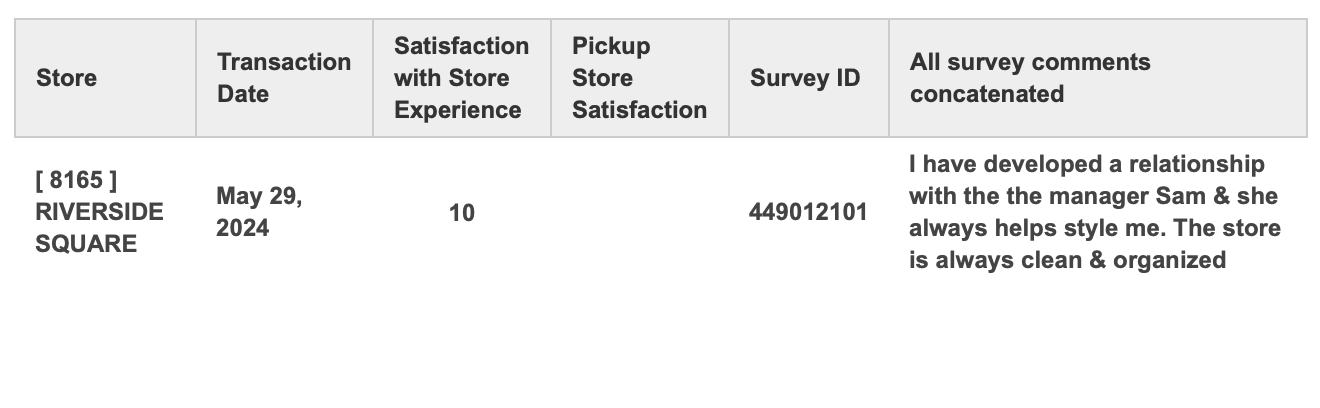The width and height of the screenshot is (1320, 408).
Task: Select the Transaction Date column header
Action: point(283,78)
